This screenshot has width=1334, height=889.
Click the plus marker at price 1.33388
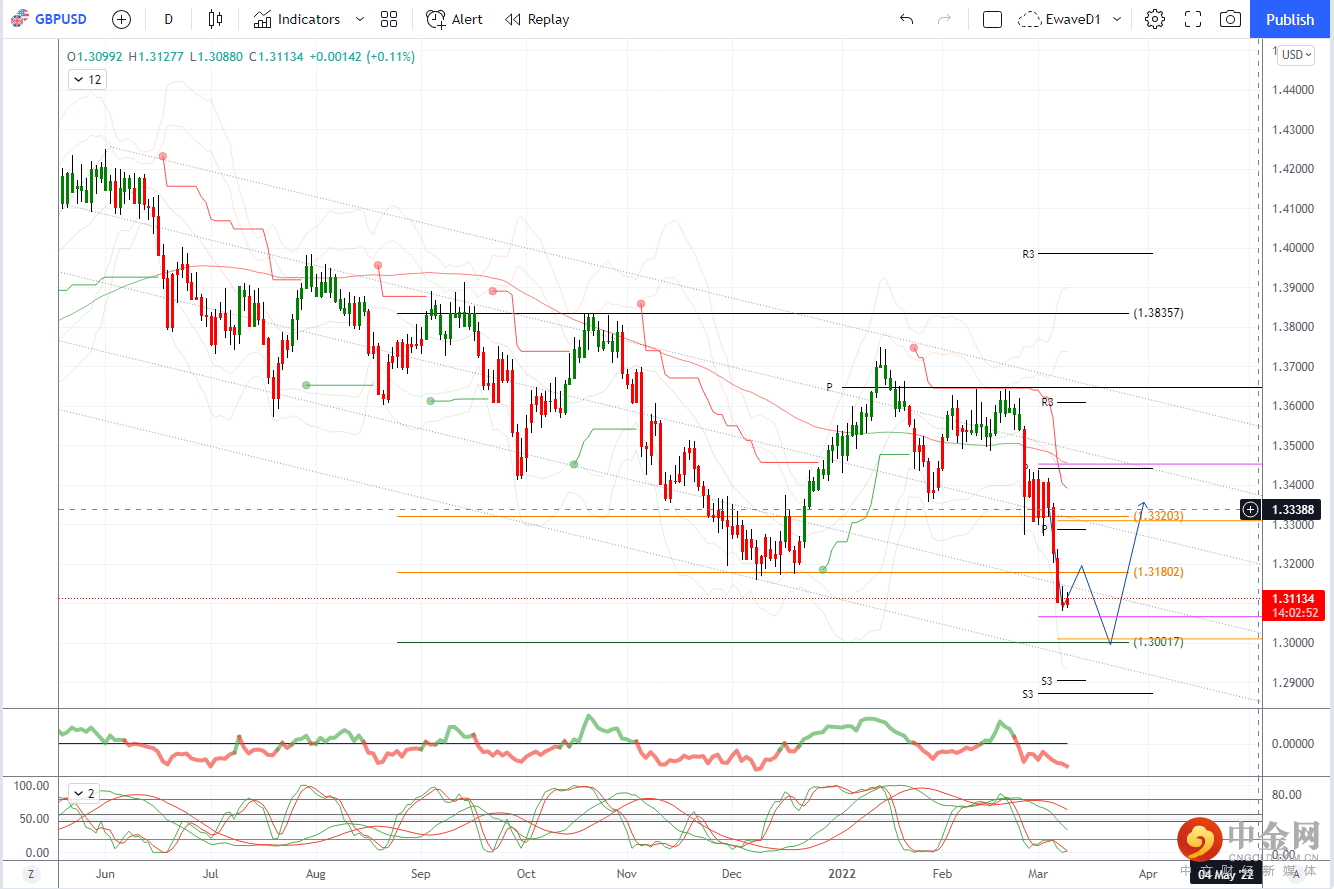click(x=1250, y=510)
